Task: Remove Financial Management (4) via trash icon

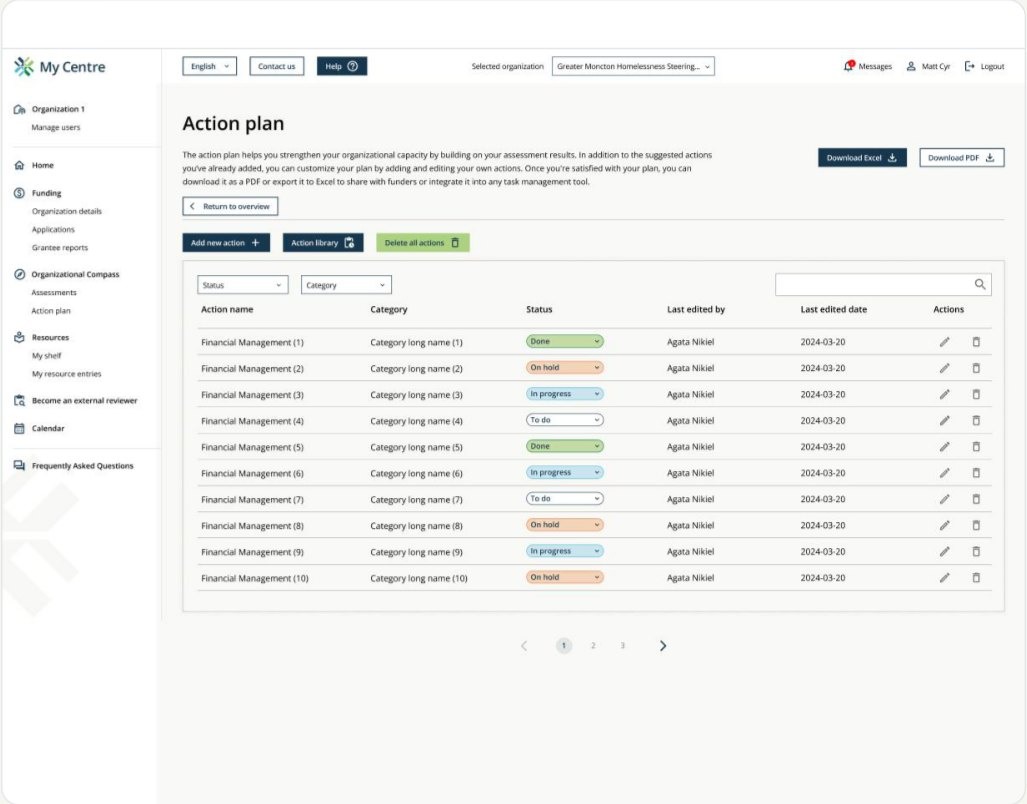Action: 976,420
